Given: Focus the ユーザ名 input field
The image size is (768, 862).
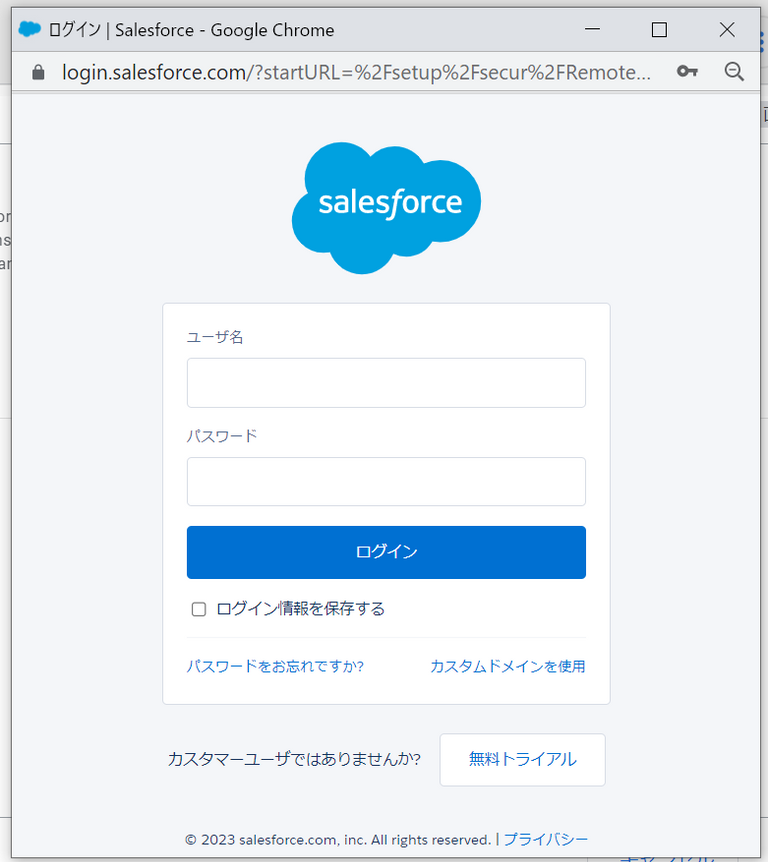Looking at the screenshot, I should (386, 383).
